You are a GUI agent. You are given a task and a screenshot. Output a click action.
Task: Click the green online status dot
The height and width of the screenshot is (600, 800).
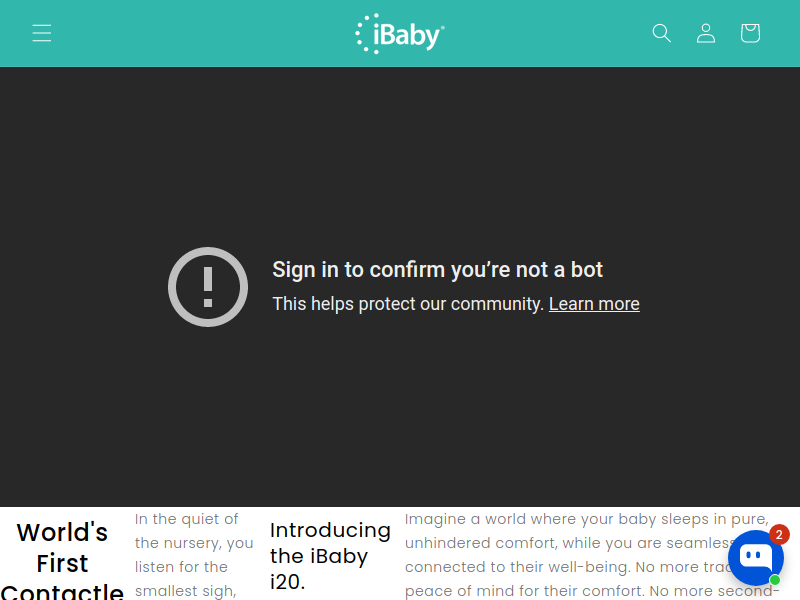click(x=774, y=580)
